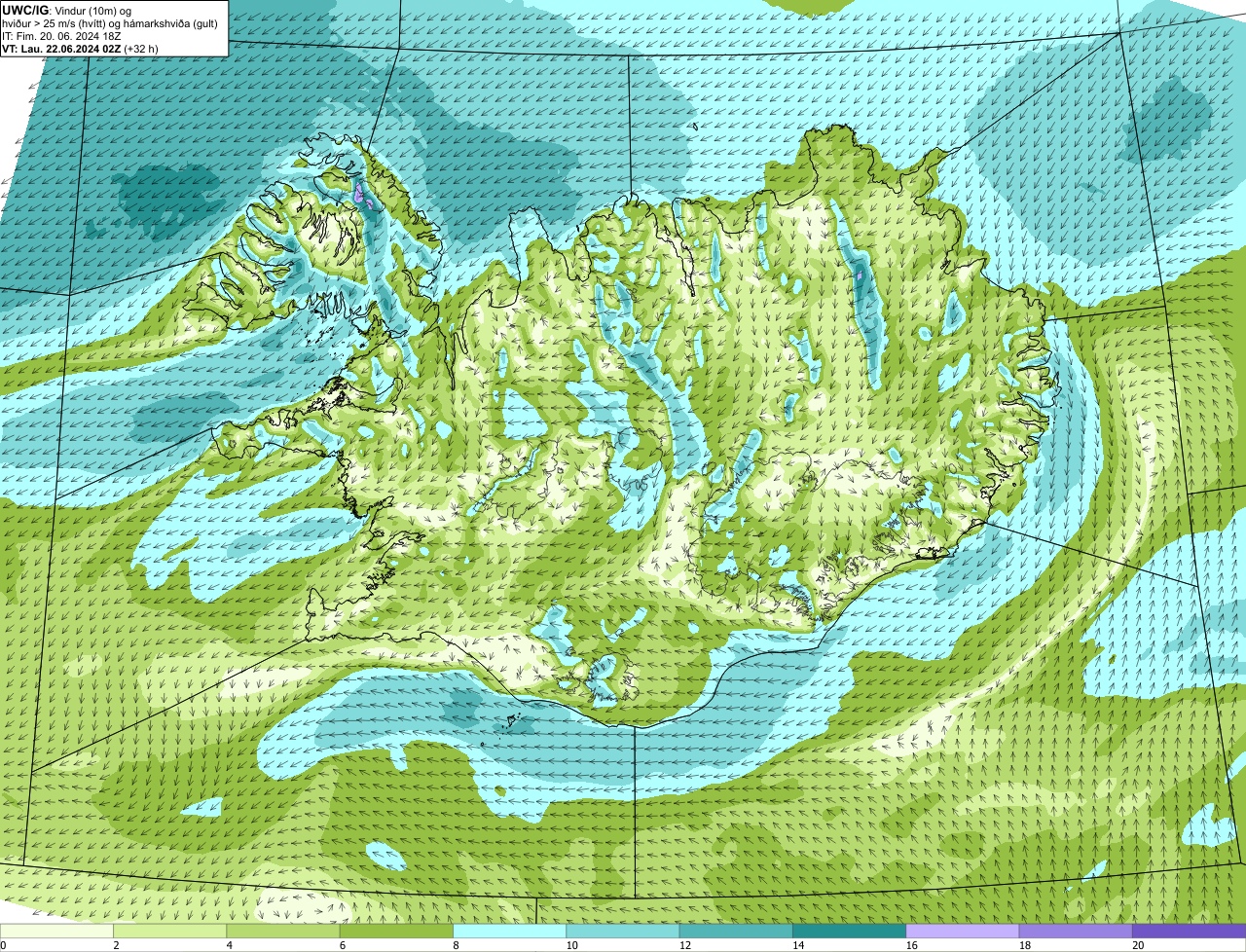Click the '16' scale label
Screen dimensions: 1246x952
tap(911, 945)
